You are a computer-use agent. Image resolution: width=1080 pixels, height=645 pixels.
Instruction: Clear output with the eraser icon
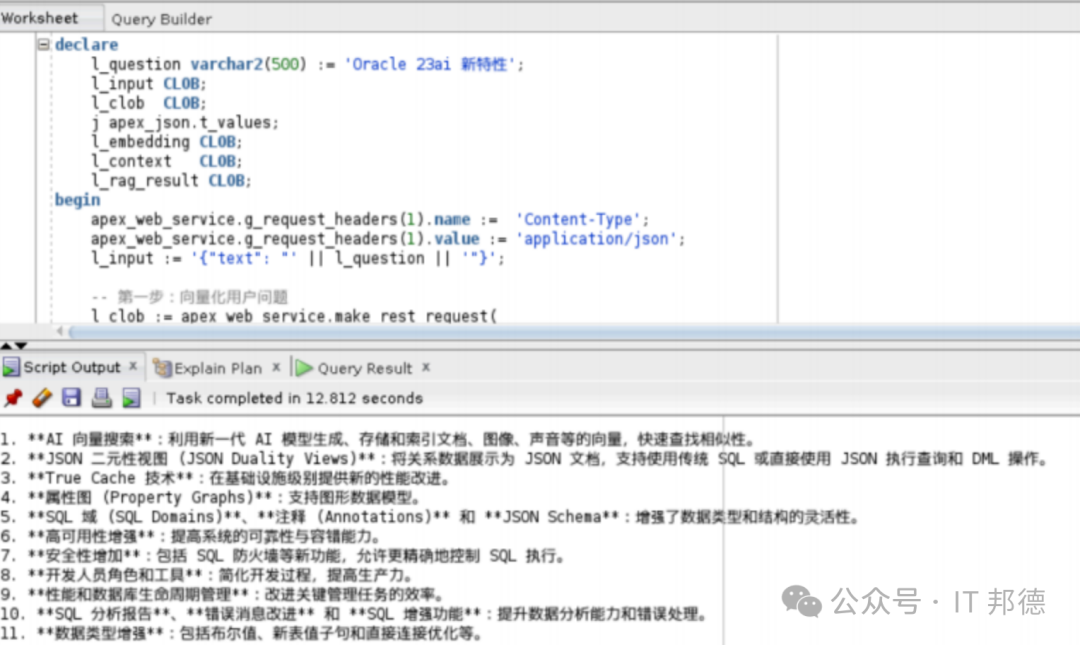click(x=42, y=398)
